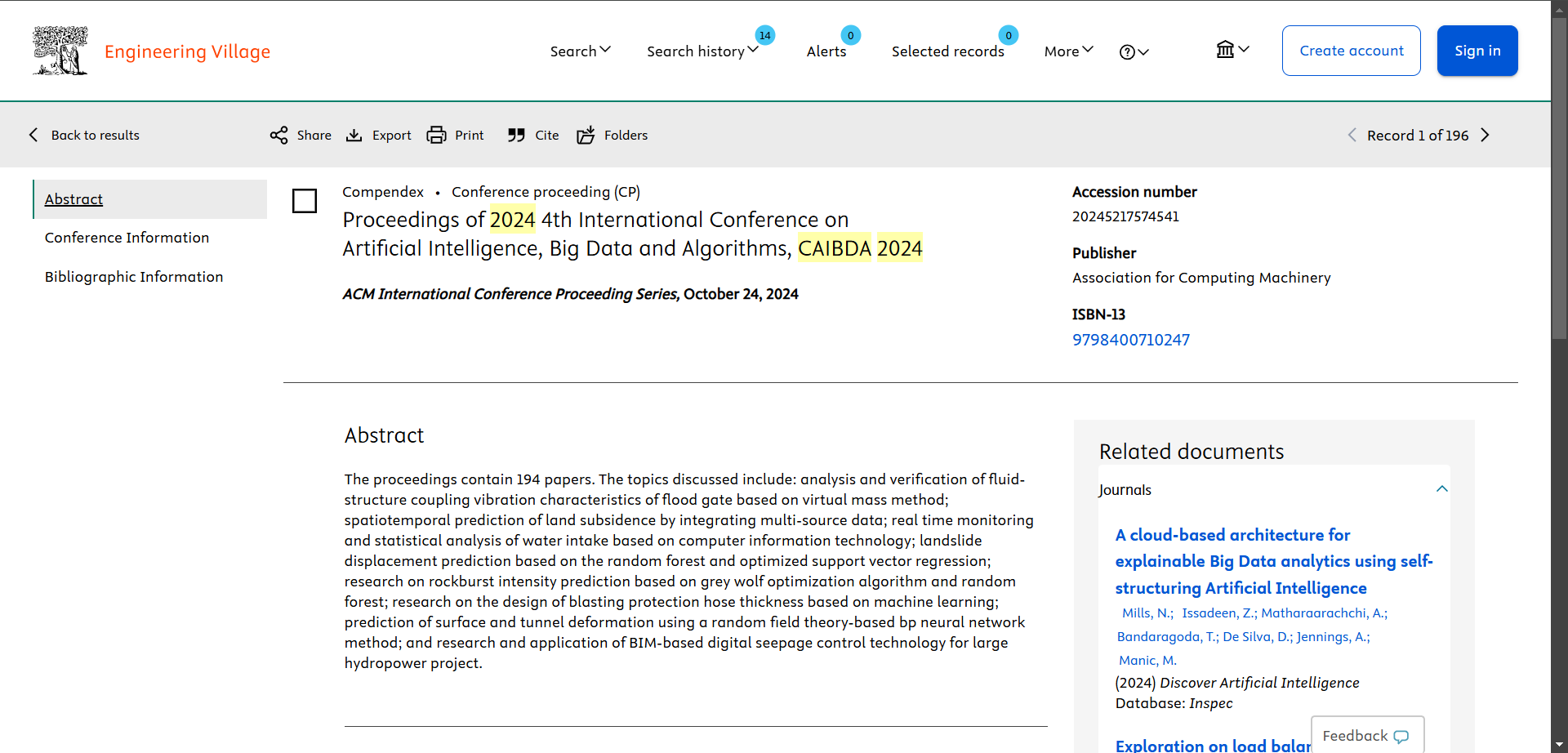The height and width of the screenshot is (753, 1568).
Task: Select the record checkbox beside title
Action: point(305,201)
